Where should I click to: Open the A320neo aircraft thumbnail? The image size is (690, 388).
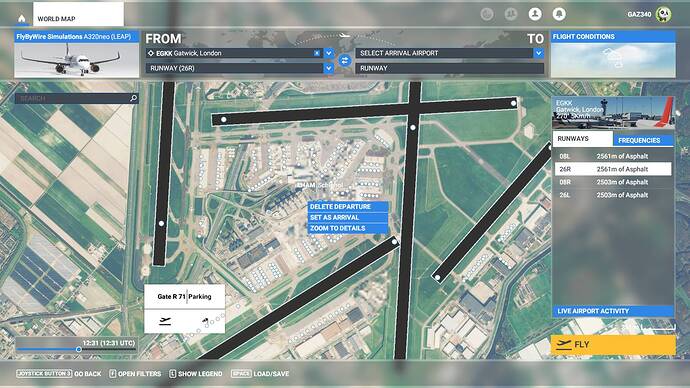[x=77, y=55]
